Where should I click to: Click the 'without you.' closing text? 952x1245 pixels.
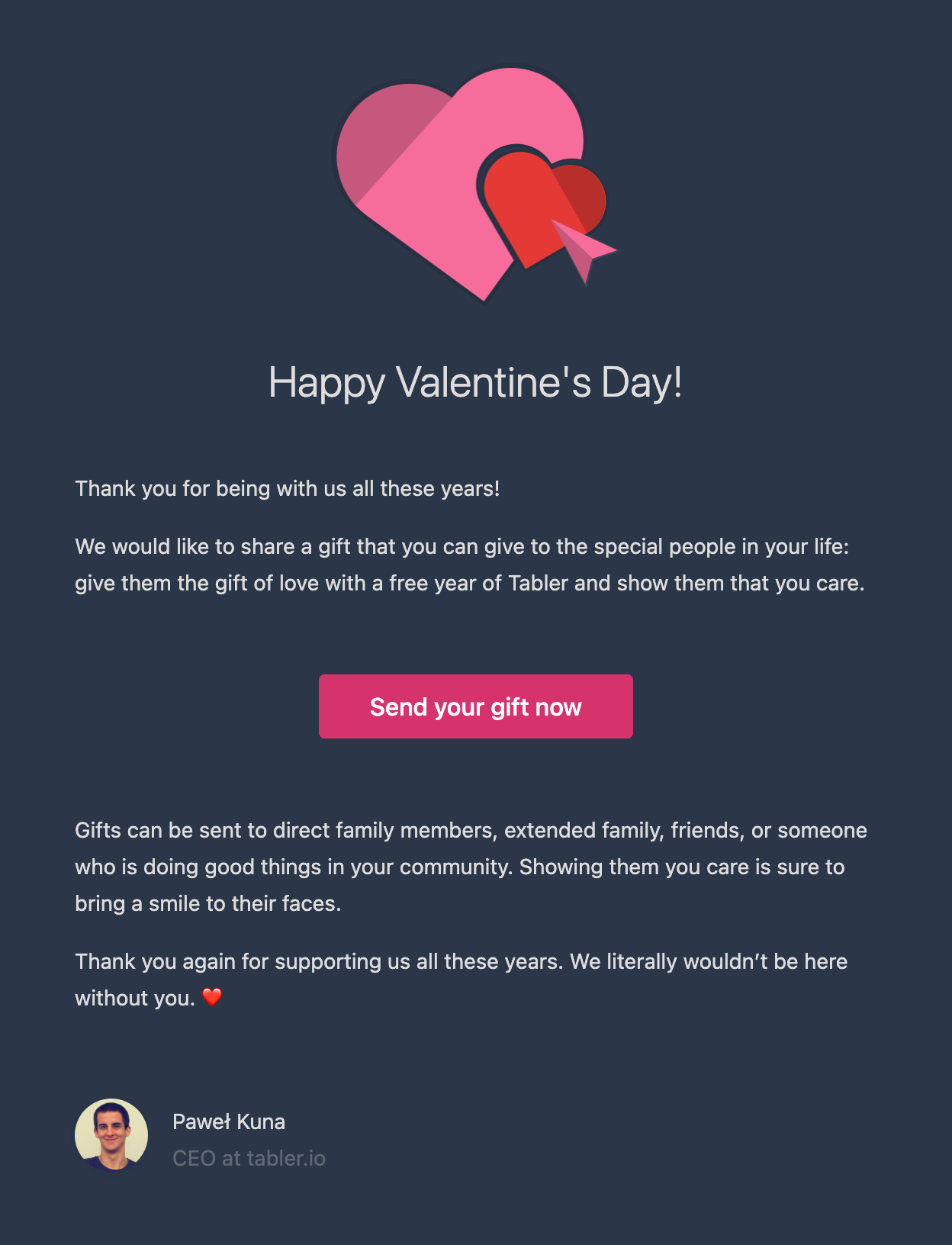pyautogui.click(x=135, y=998)
